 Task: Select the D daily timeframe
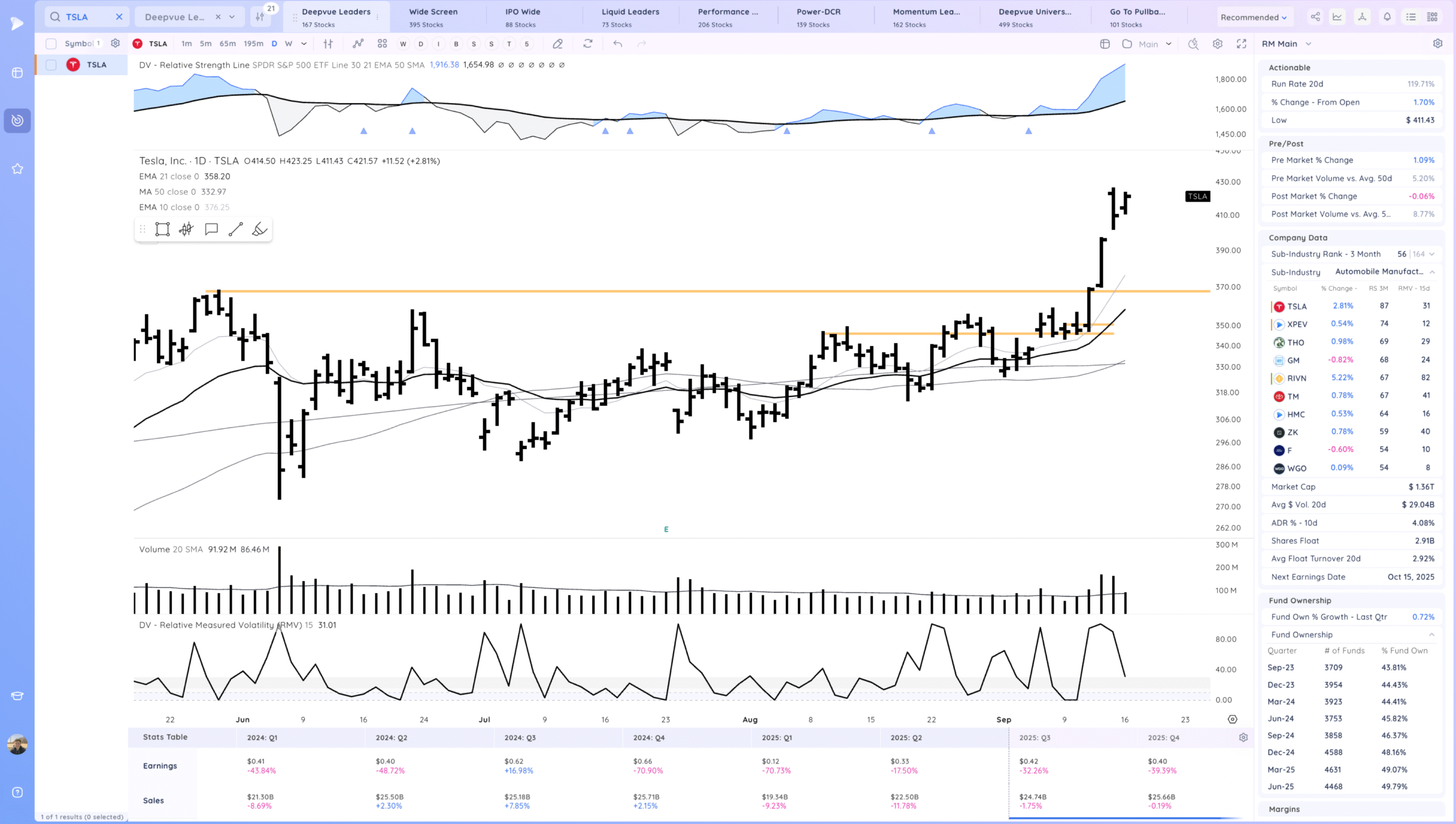click(274, 44)
